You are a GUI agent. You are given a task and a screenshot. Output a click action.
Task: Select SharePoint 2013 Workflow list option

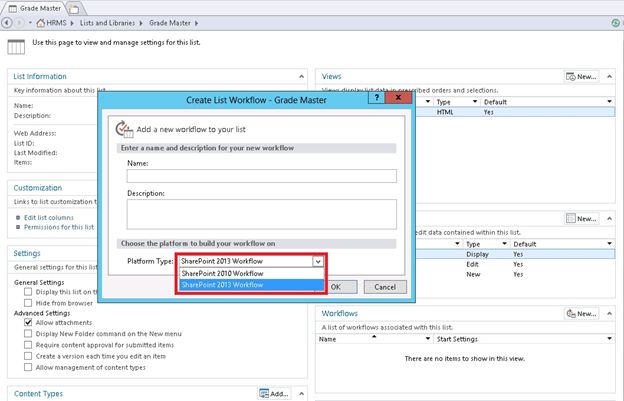pyautogui.click(x=252, y=284)
